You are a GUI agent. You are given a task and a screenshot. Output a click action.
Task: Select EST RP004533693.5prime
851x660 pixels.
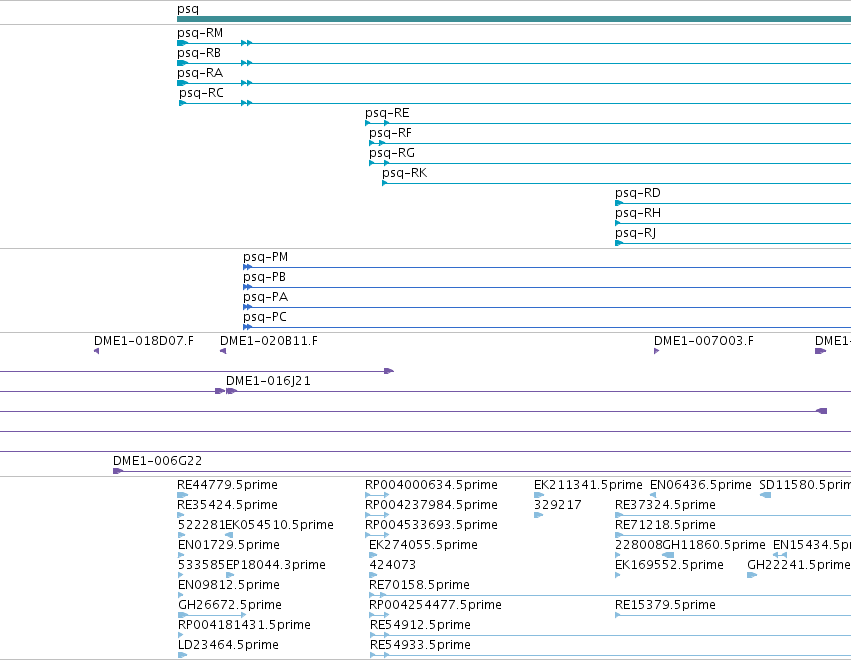pos(431,525)
